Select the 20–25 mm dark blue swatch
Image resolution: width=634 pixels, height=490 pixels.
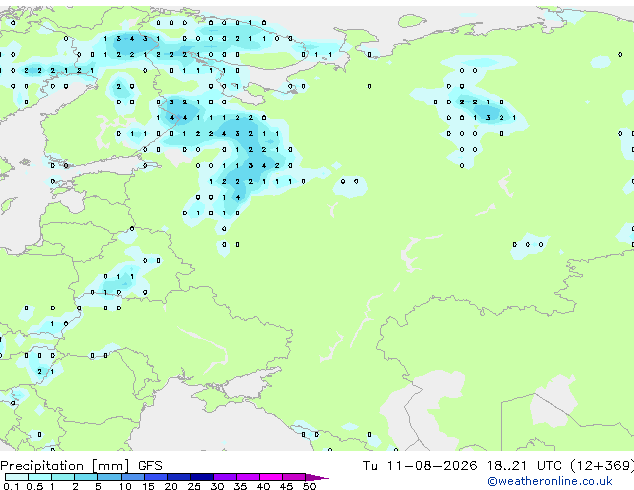(x=178, y=477)
